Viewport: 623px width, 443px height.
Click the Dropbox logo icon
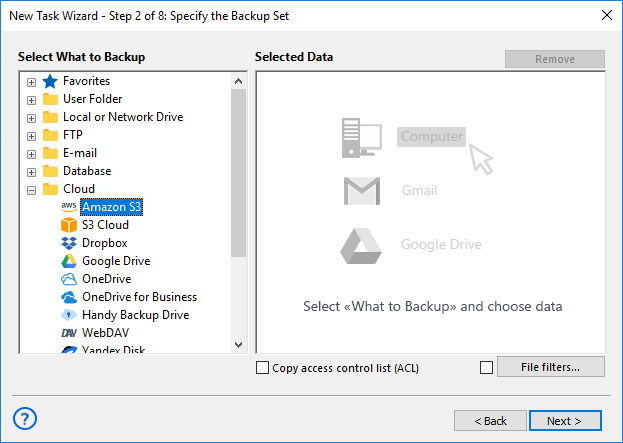pyautogui.click(x=69, y=243)
